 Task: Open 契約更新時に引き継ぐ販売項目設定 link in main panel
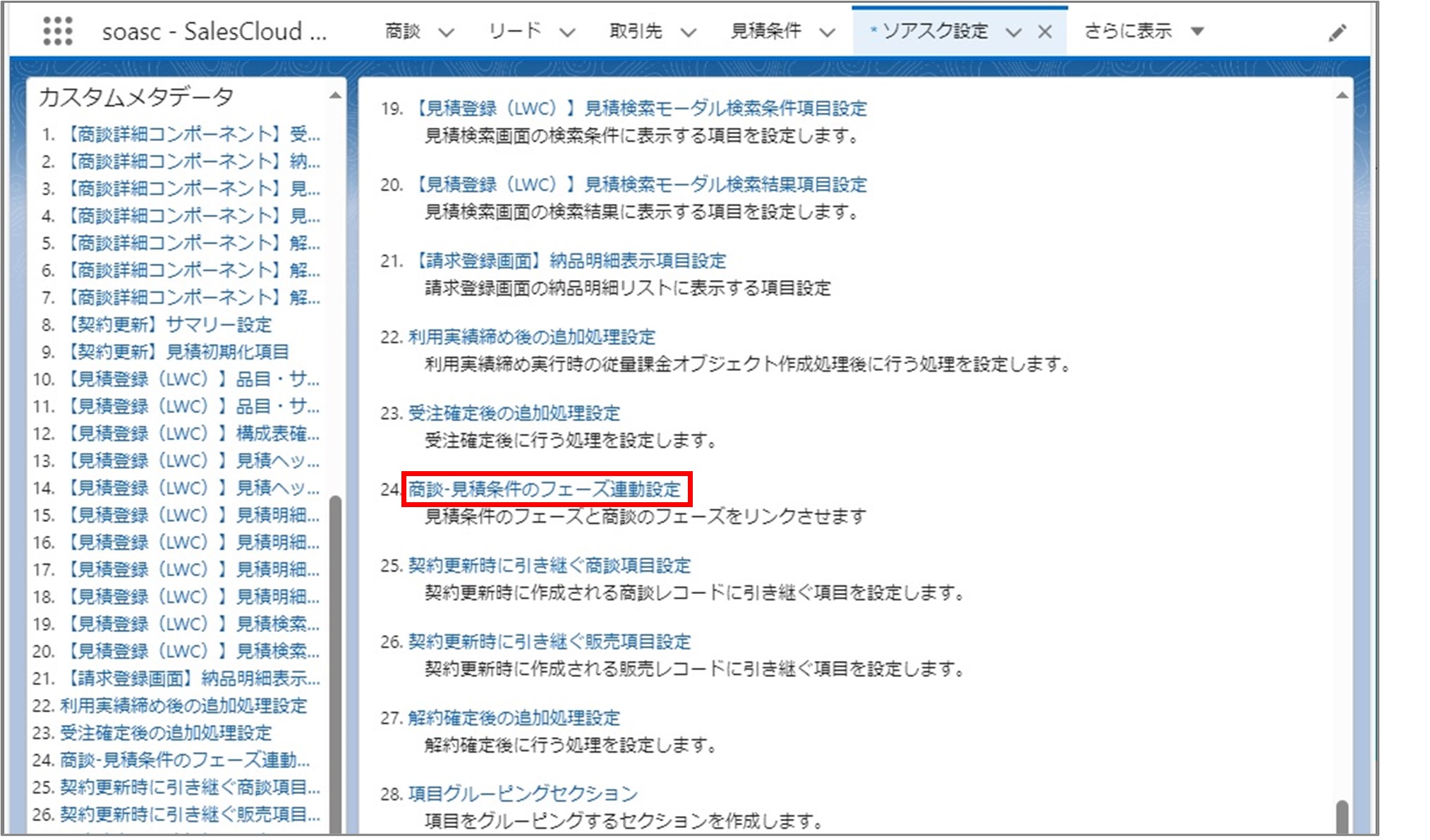pyautogui.click(x=549, y=641)
